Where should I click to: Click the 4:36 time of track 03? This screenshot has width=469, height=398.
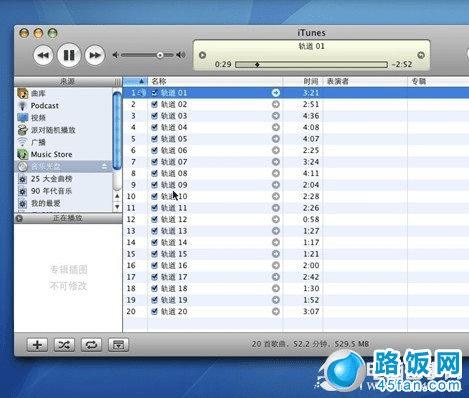coord(311,116)
